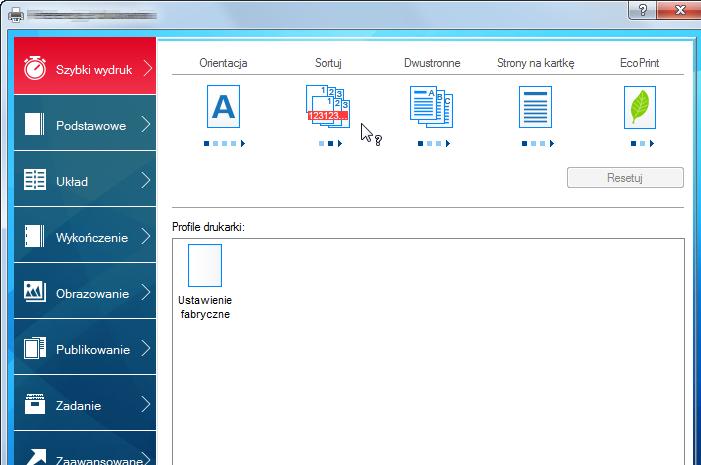The image size is (701, 465).
Task: Click the option arrow under Dwustronne
Action: (x=448, y=144)
